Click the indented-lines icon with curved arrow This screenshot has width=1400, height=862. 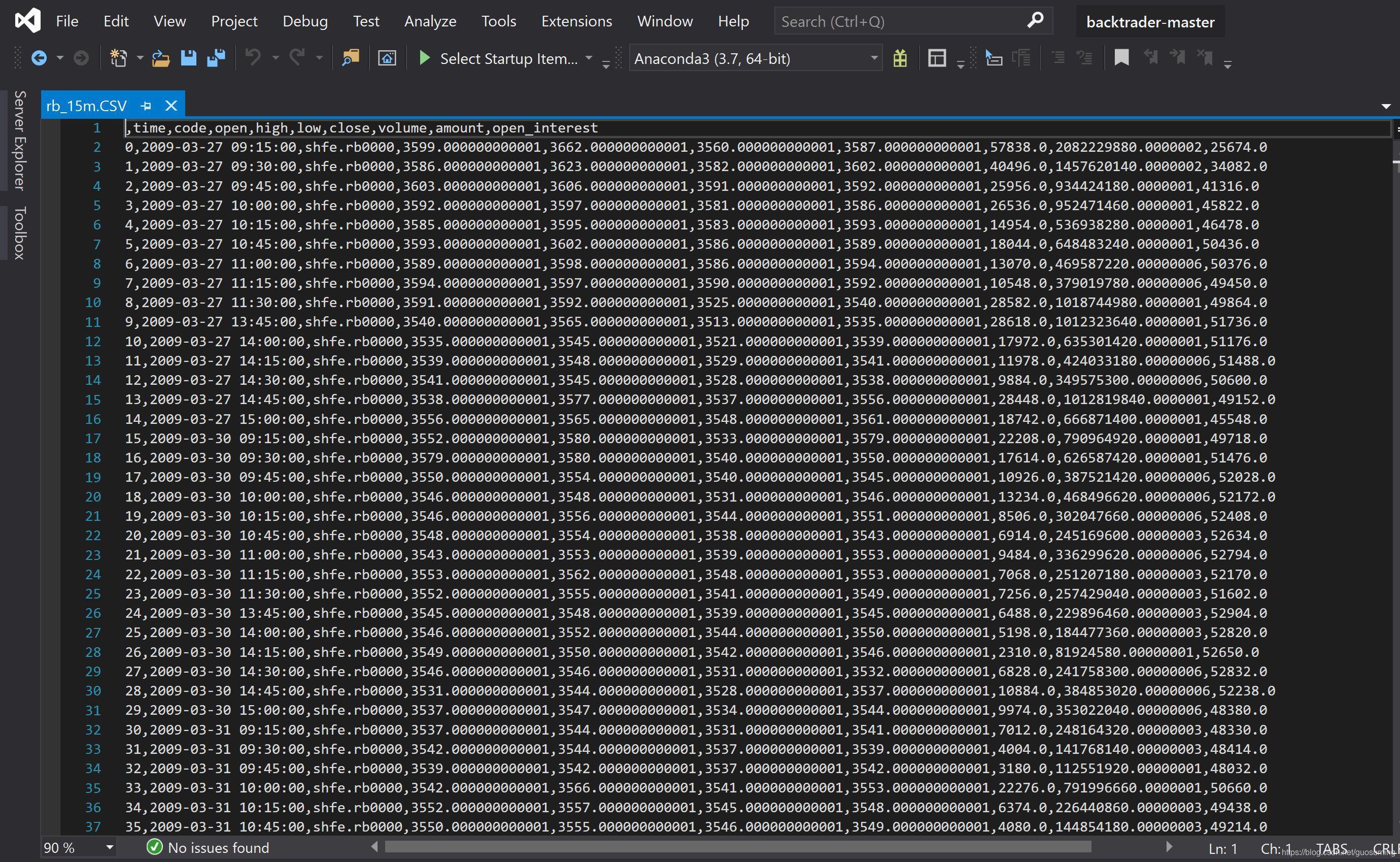pos(1084,58)
